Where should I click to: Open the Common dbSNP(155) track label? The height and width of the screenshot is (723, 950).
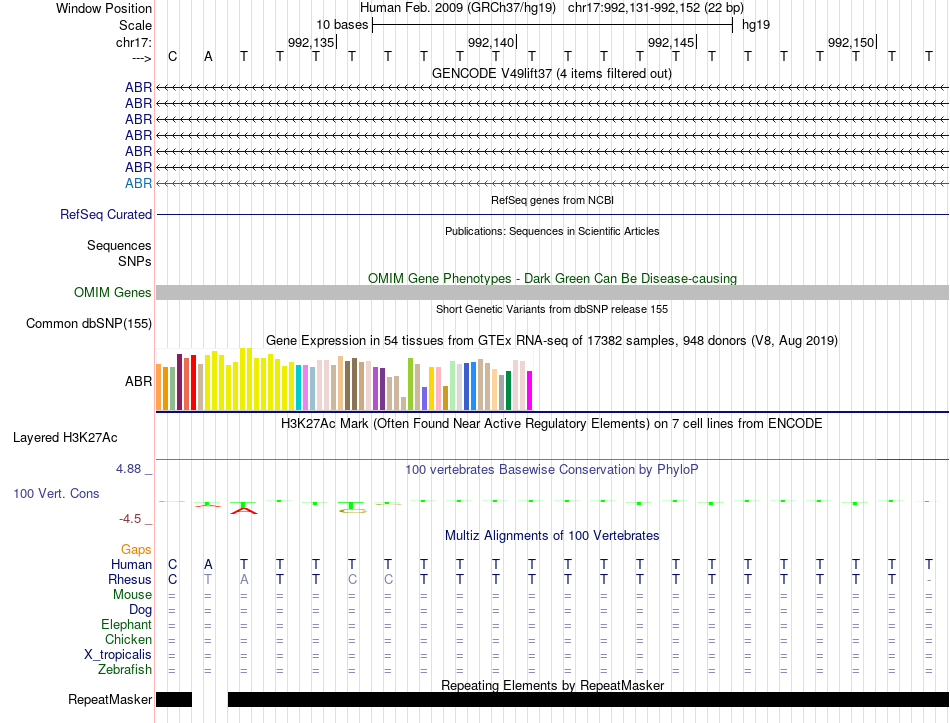click(x=88, y=324)
